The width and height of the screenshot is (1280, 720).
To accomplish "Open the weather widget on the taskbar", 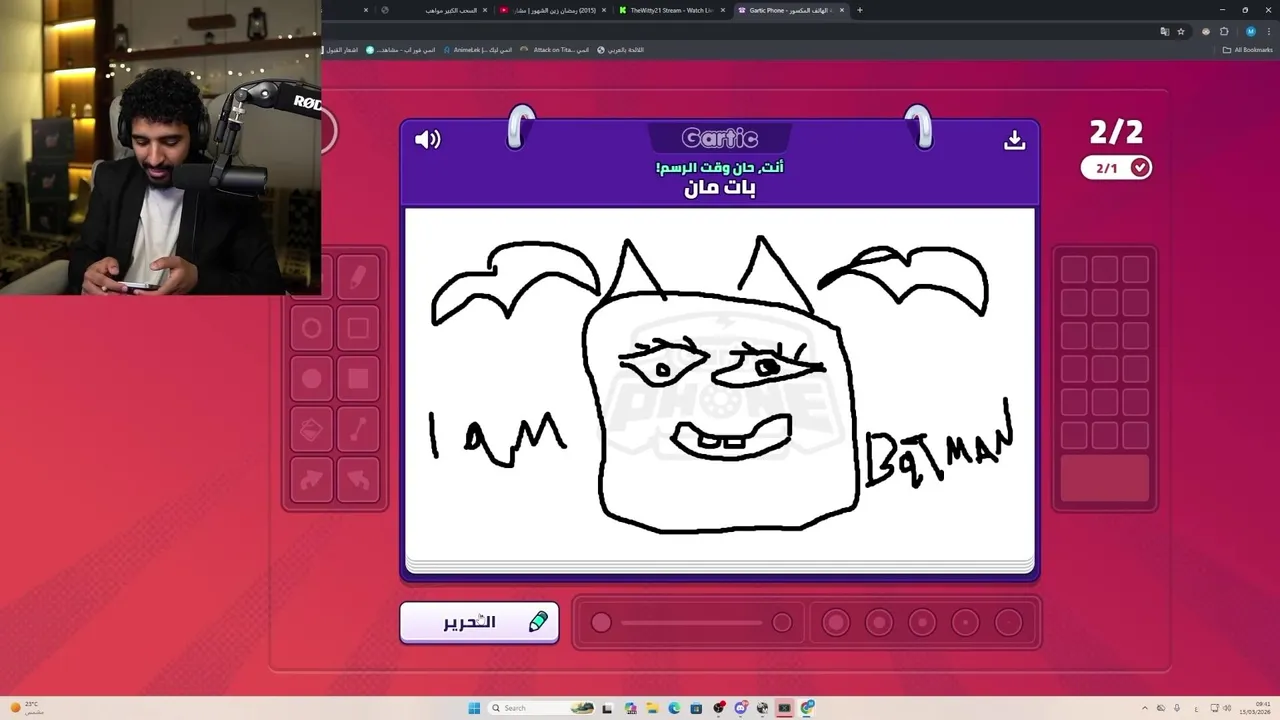I will pos(26,708).
